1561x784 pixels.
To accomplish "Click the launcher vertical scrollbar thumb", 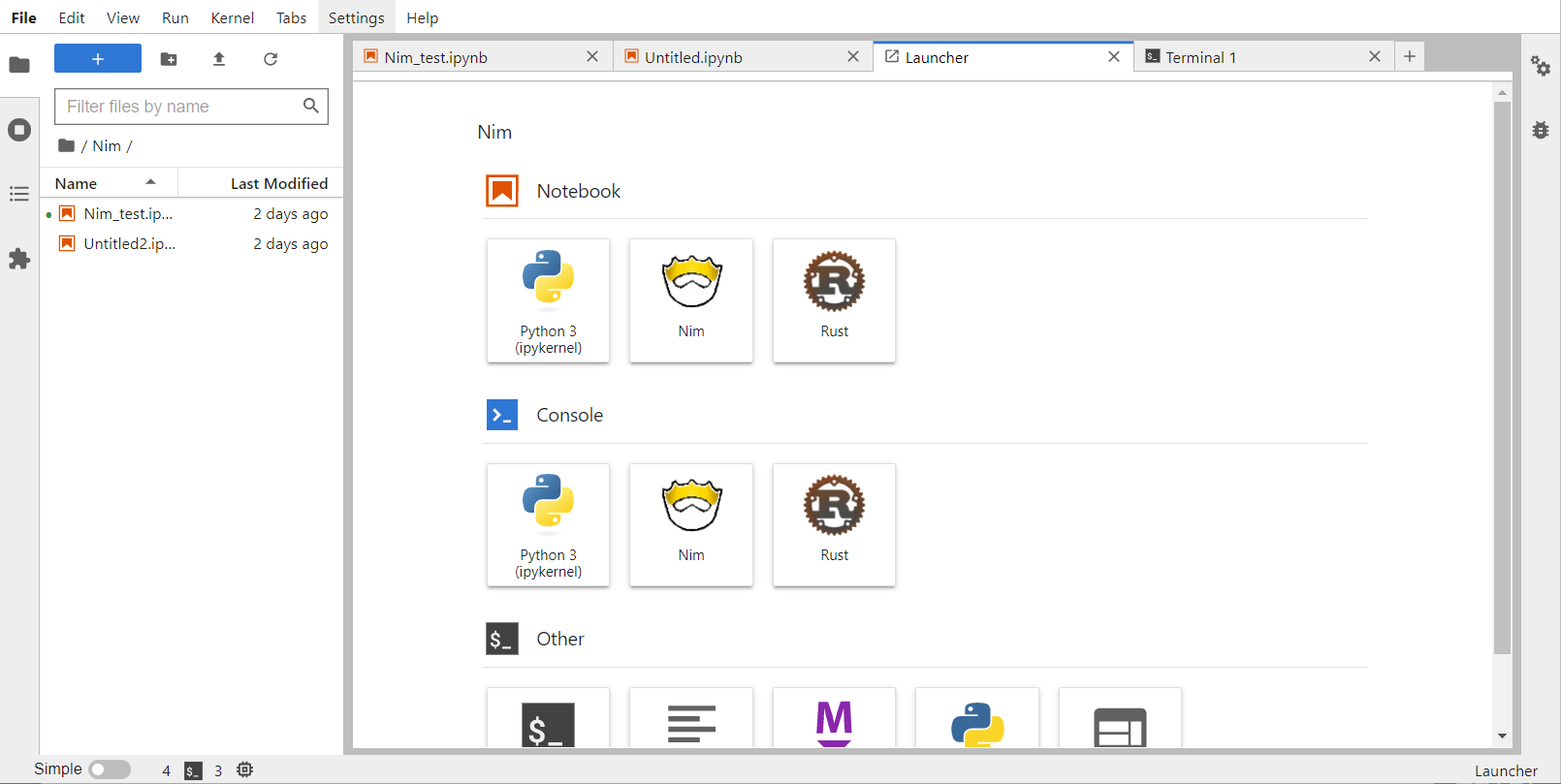I will (x=1502, y=378).
